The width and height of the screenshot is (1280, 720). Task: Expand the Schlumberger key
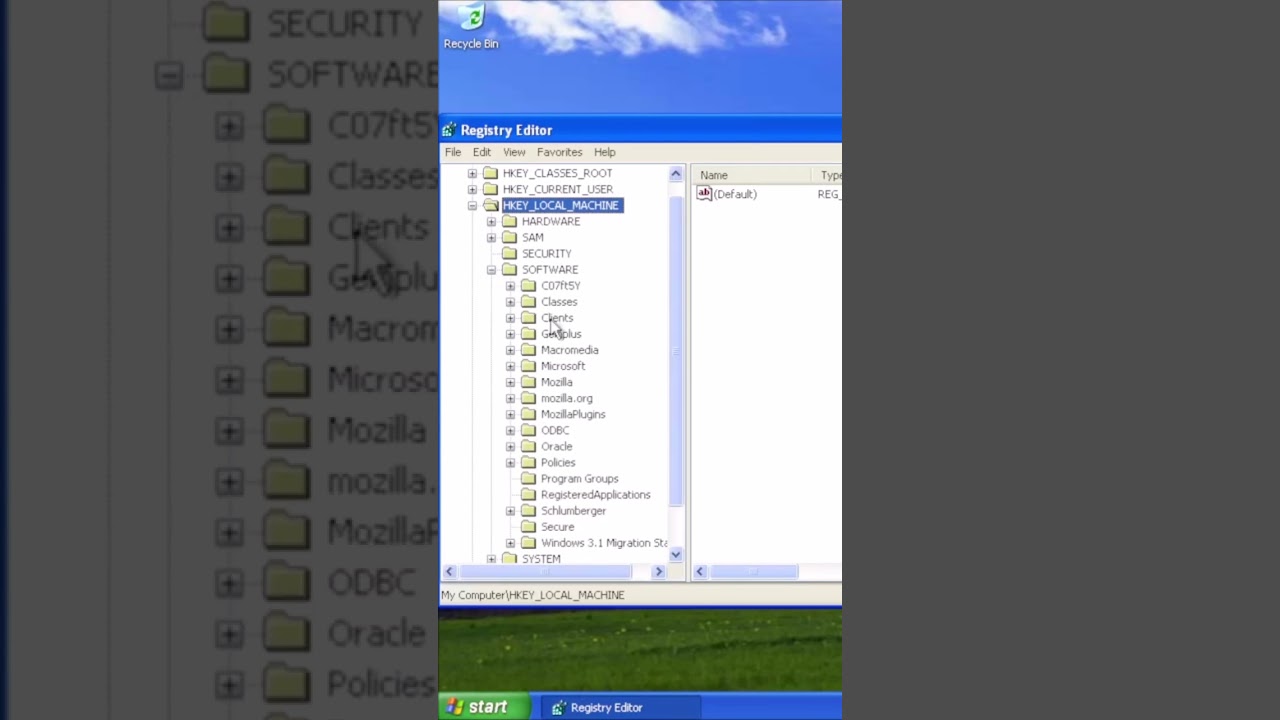click(x=510, y=511)
